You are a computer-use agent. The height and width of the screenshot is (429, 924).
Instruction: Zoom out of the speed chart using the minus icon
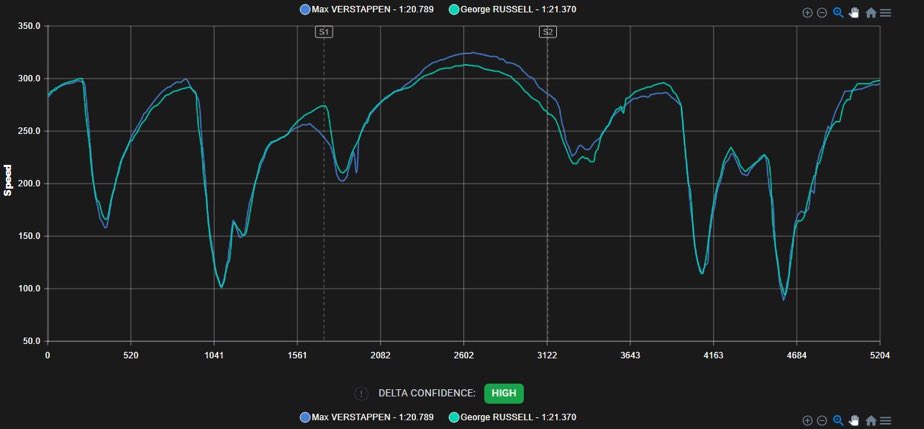click(822, 12)
